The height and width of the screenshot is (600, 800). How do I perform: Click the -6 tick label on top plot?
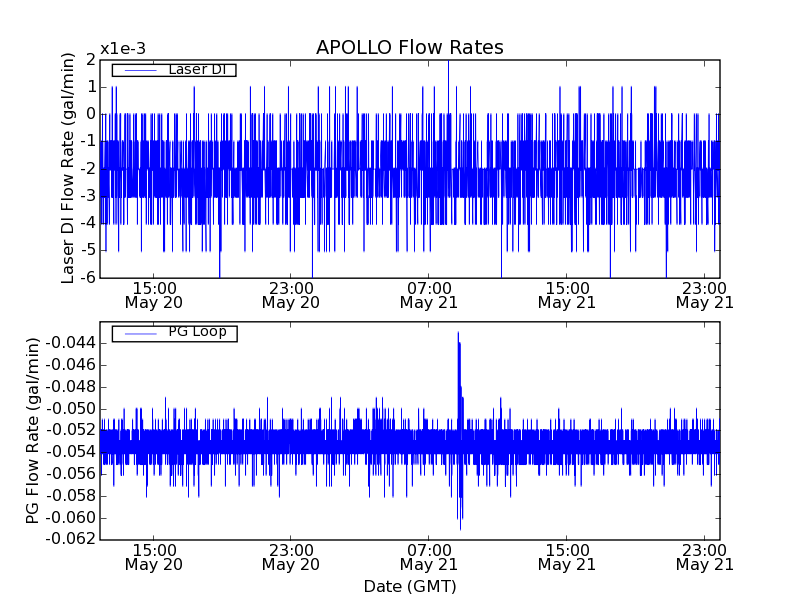(x=86, y=277)
